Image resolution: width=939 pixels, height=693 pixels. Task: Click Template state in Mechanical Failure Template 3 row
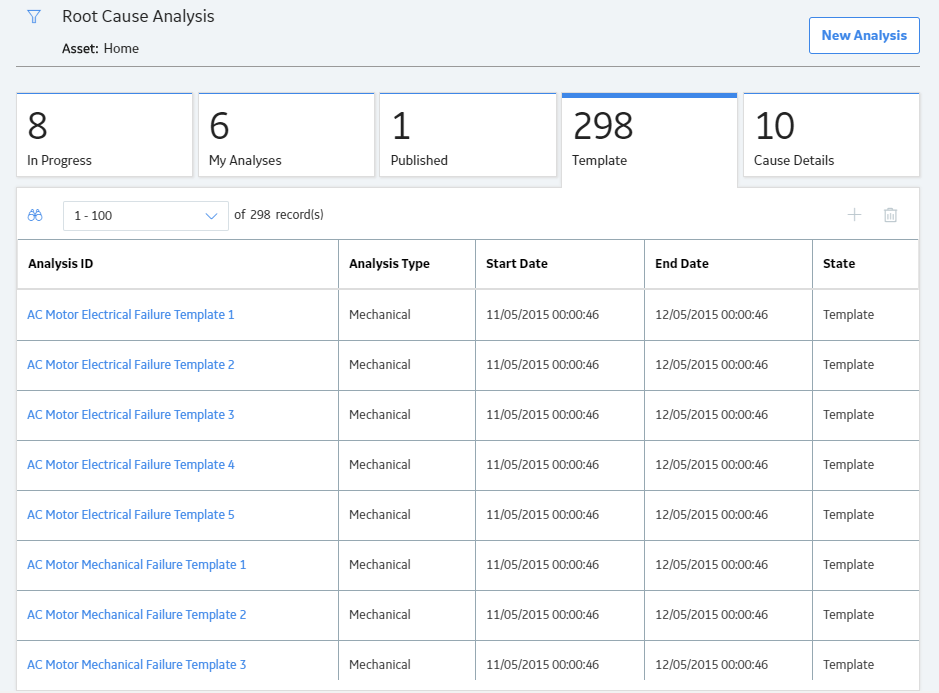pyautogui.click(x=849, y=665)
